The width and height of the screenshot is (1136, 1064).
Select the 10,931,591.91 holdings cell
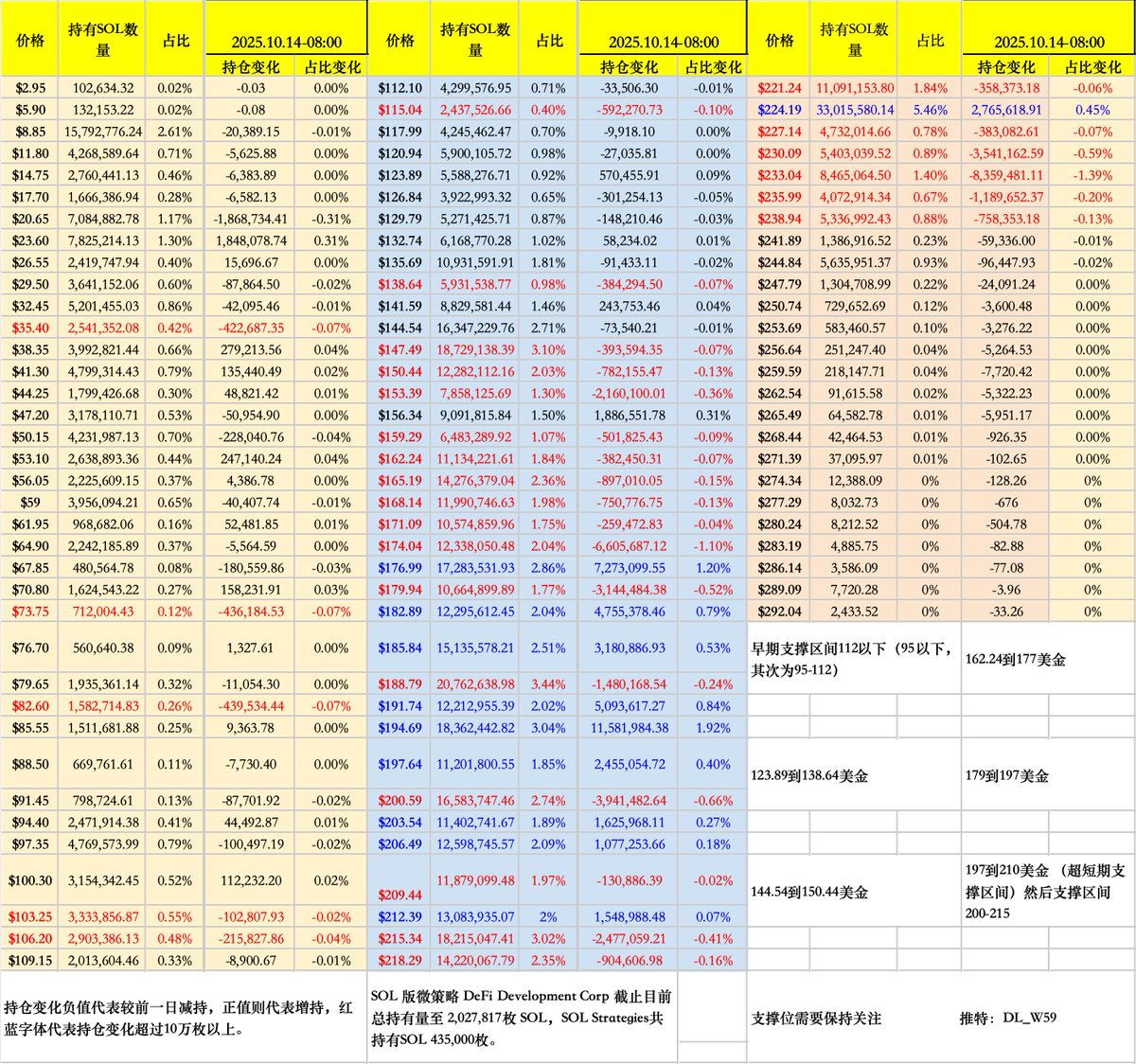pos(475,262)
